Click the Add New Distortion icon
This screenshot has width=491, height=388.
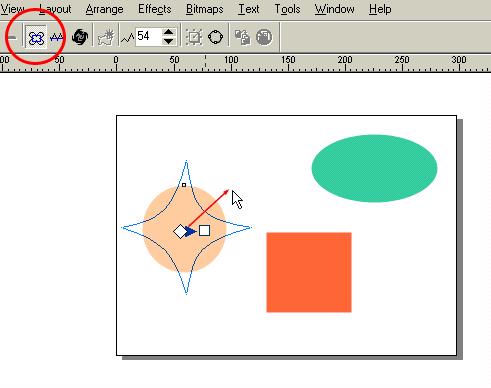106,37
